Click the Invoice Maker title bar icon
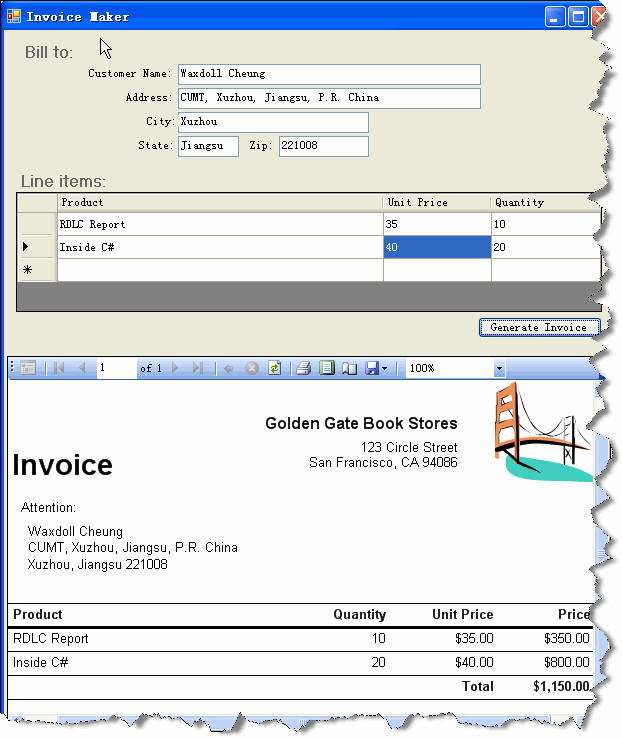 (x=14, y=16)
